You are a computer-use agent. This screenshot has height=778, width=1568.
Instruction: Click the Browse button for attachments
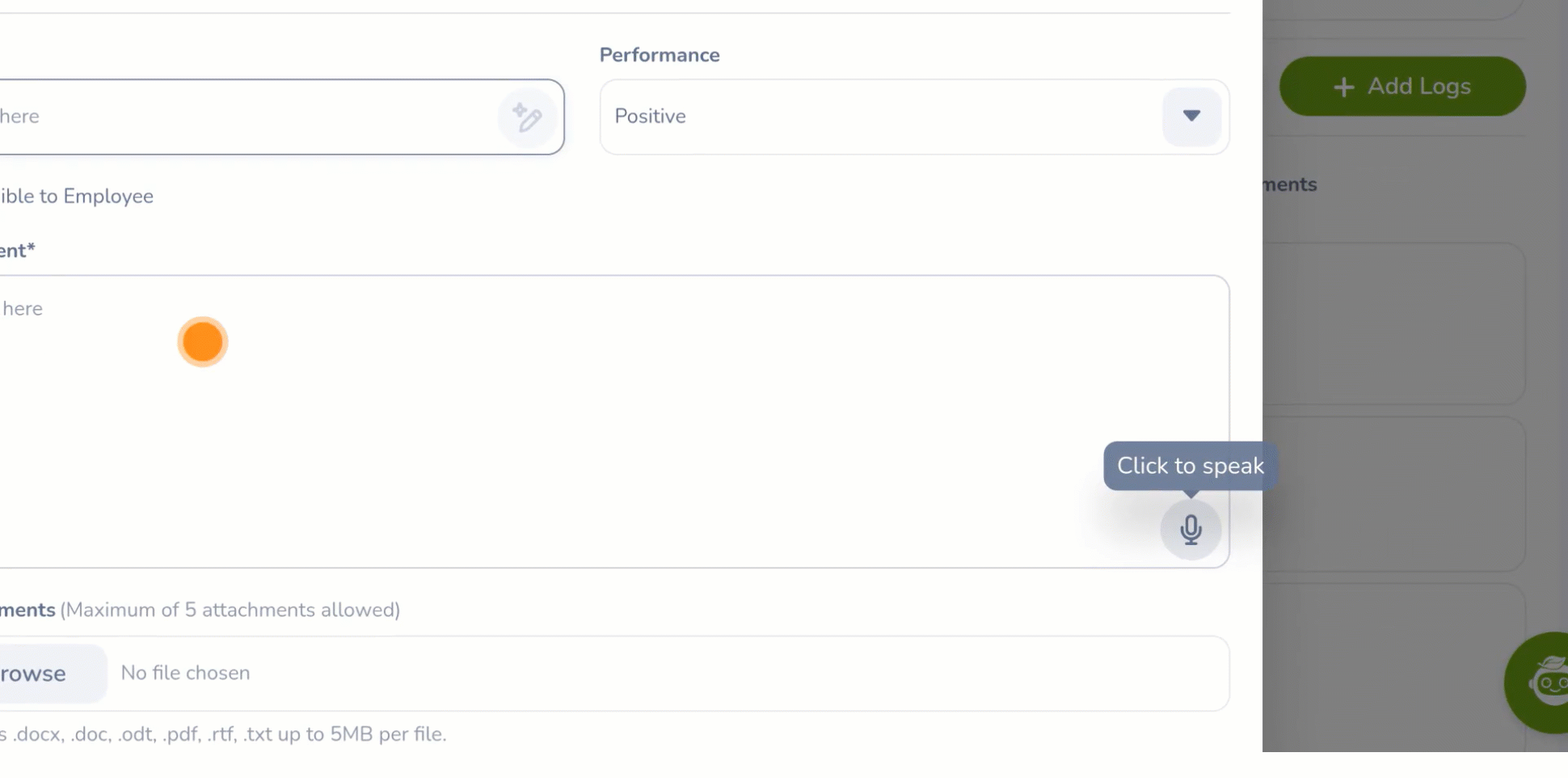[40, 674]
